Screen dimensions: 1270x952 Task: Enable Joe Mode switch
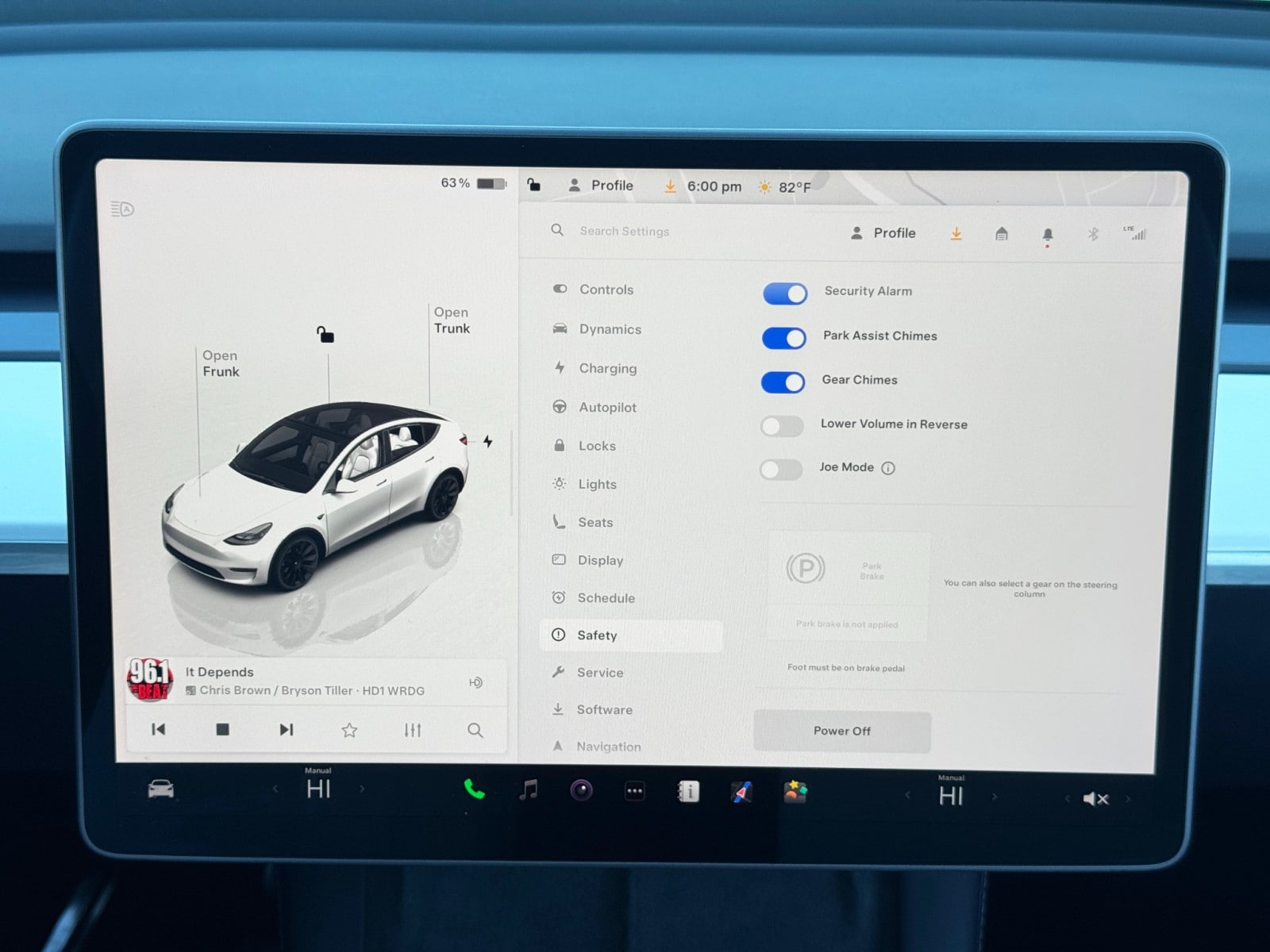(x=782, y=470)
